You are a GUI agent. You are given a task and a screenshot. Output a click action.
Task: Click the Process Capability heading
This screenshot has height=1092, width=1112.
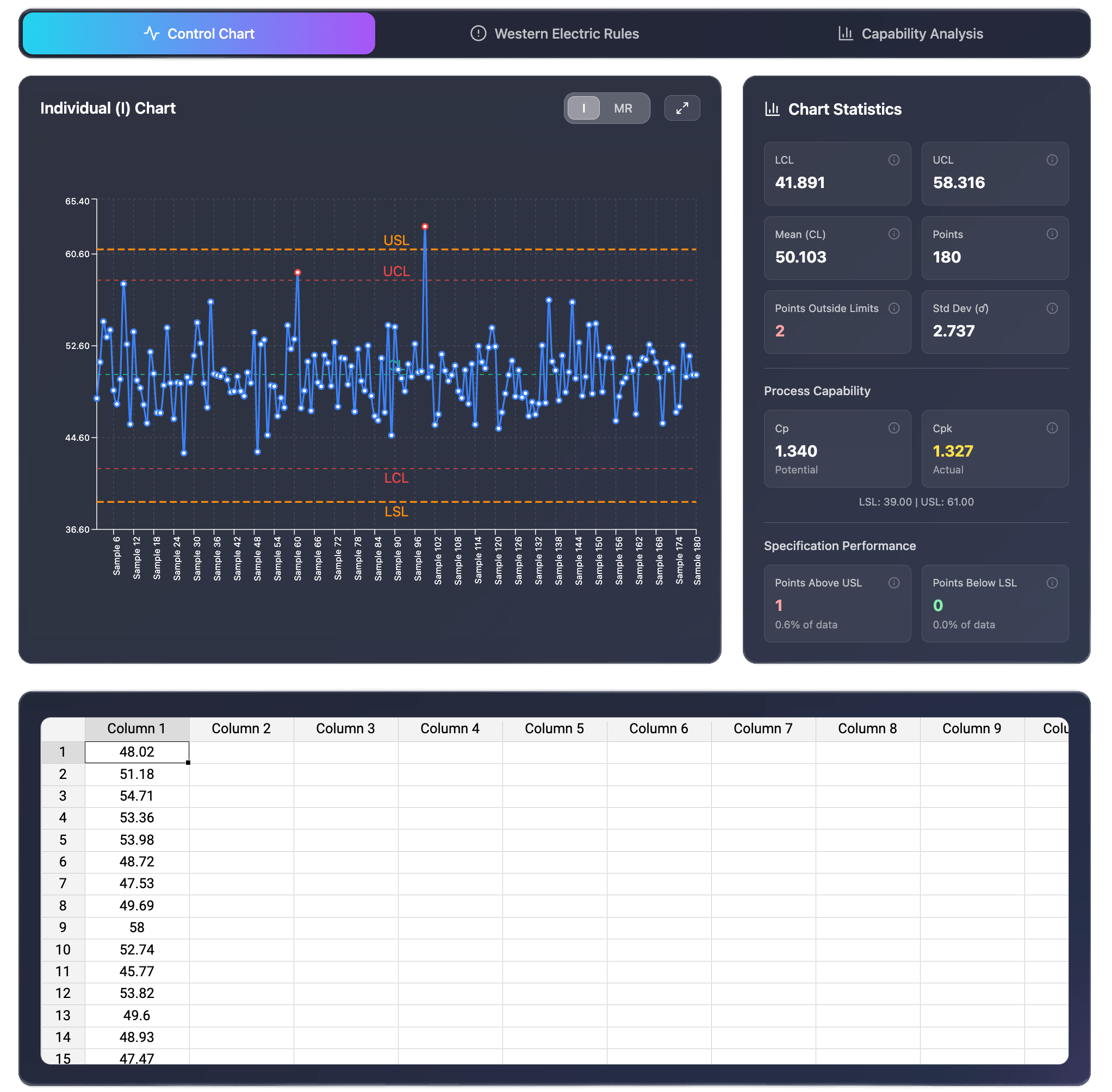pos(817,391)
